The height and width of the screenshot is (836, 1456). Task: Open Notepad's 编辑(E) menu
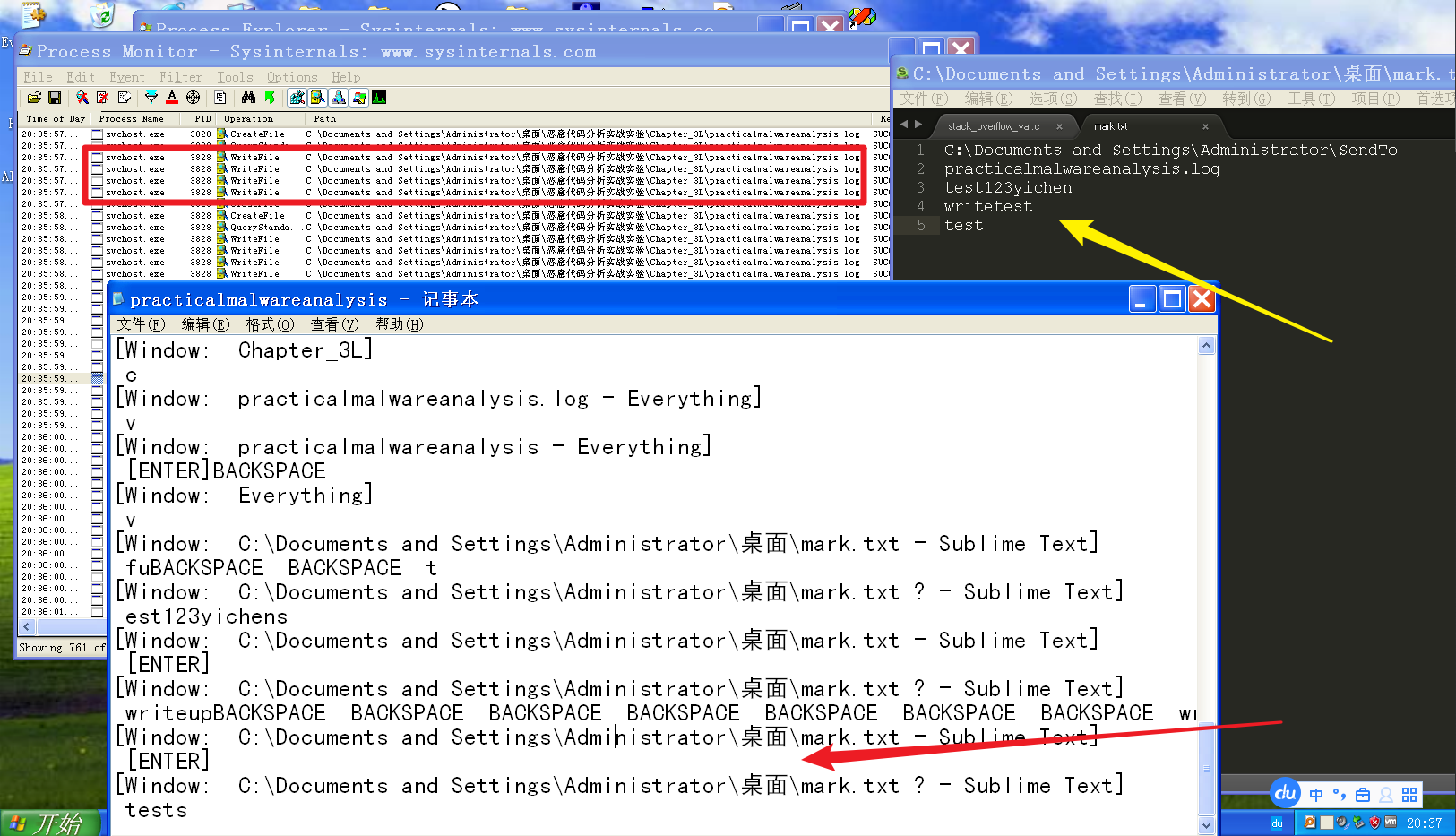(x=206, y=324)
